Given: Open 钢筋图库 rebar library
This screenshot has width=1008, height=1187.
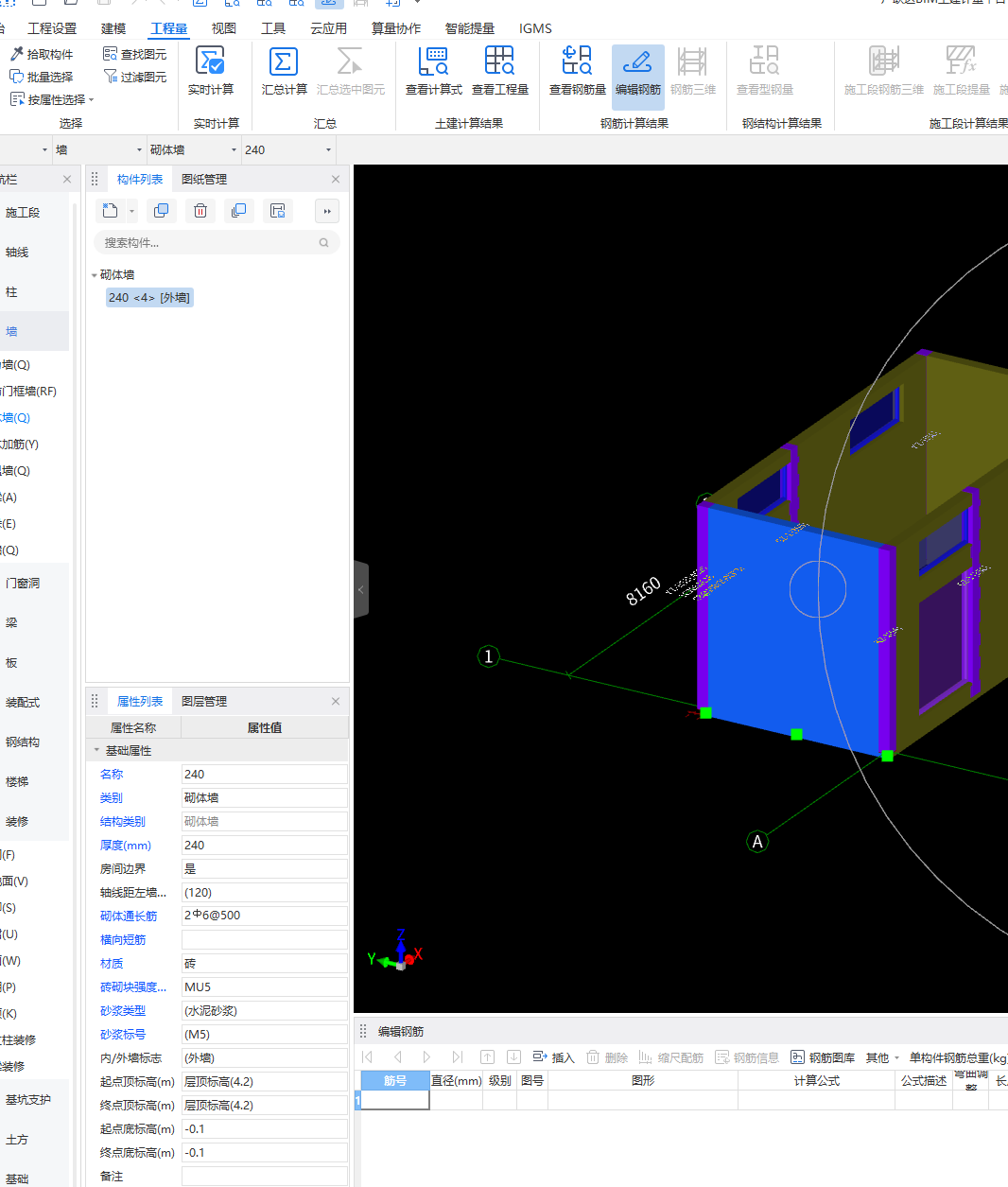Looking at the screenshot, I should (x=823, y=1057).
